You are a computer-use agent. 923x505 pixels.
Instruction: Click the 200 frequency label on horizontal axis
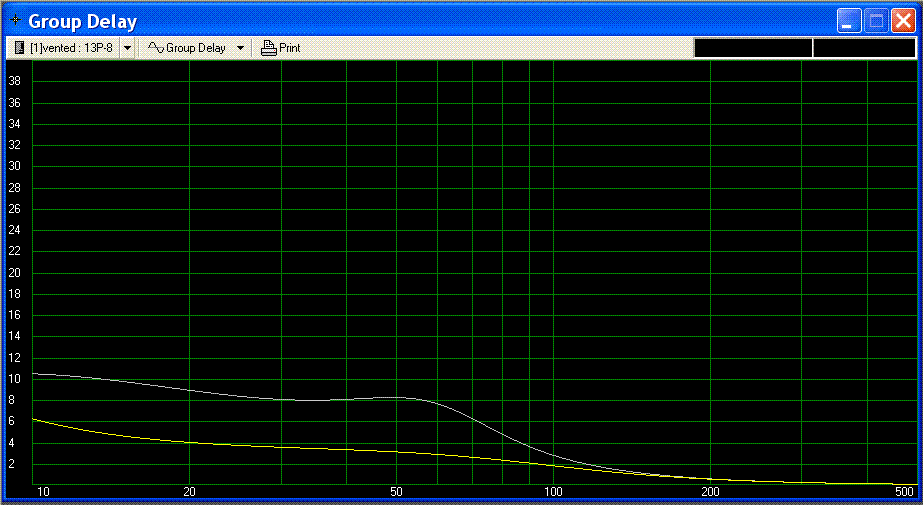pyautogui.click(x=710, y=492)
